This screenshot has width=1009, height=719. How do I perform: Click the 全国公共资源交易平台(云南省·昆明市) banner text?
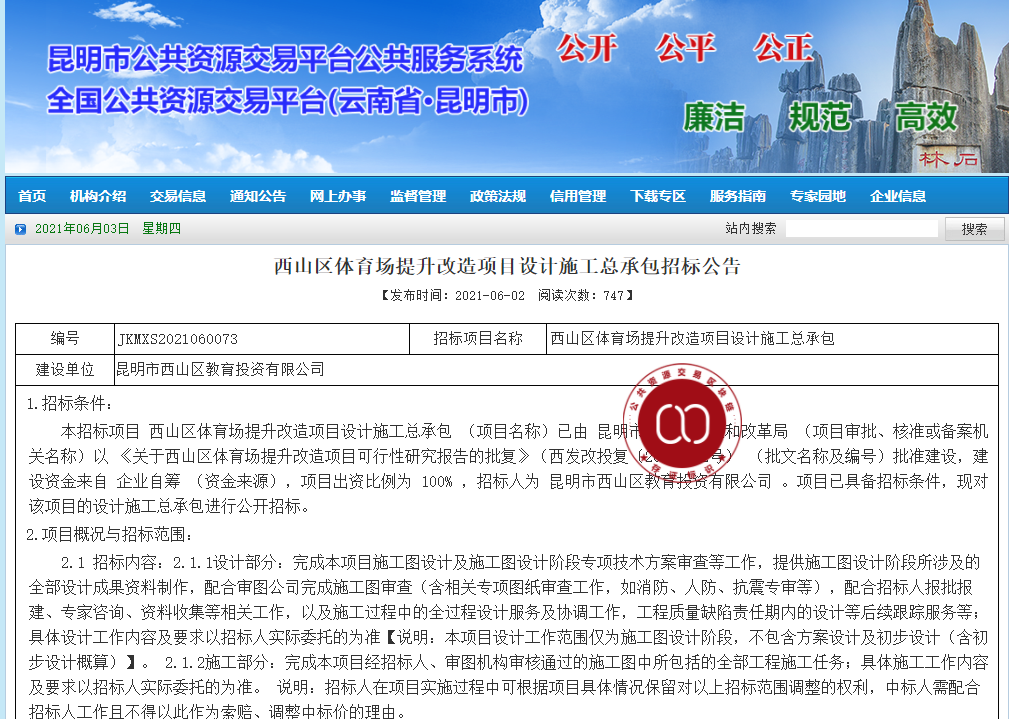pyautogui.click(x=288, y=101)
